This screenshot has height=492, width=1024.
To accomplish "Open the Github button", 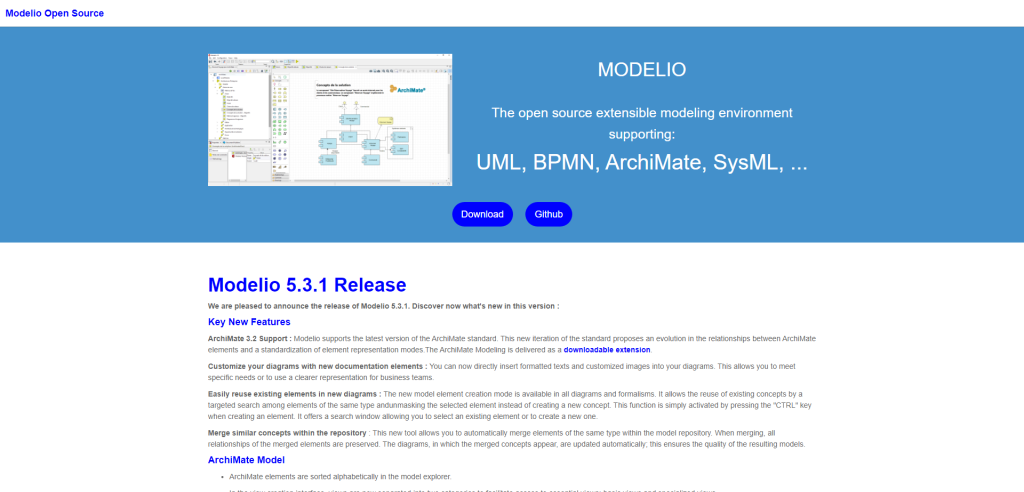I will [549, 214].
